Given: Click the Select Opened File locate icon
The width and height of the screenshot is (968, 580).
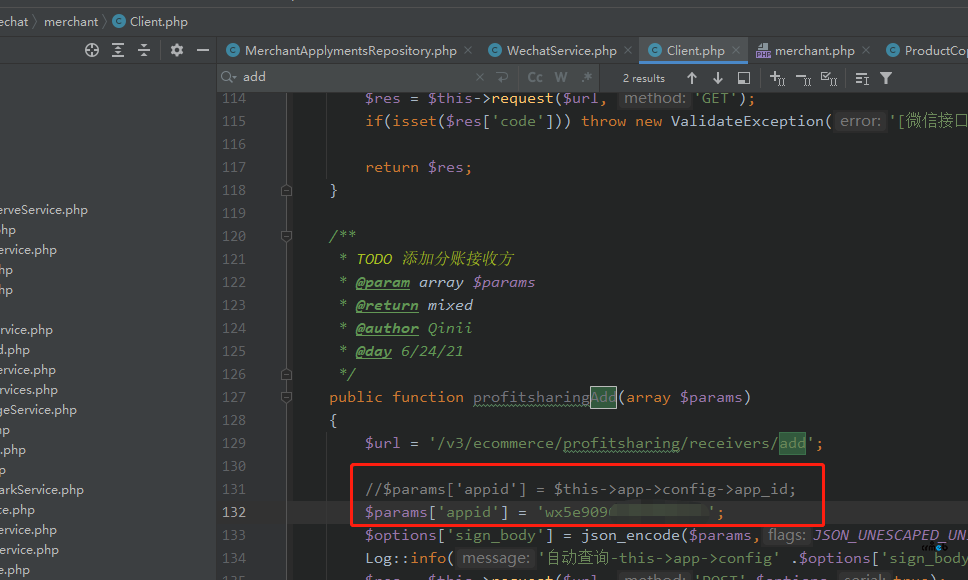Looking at the screenshot, I should point(92,50).
